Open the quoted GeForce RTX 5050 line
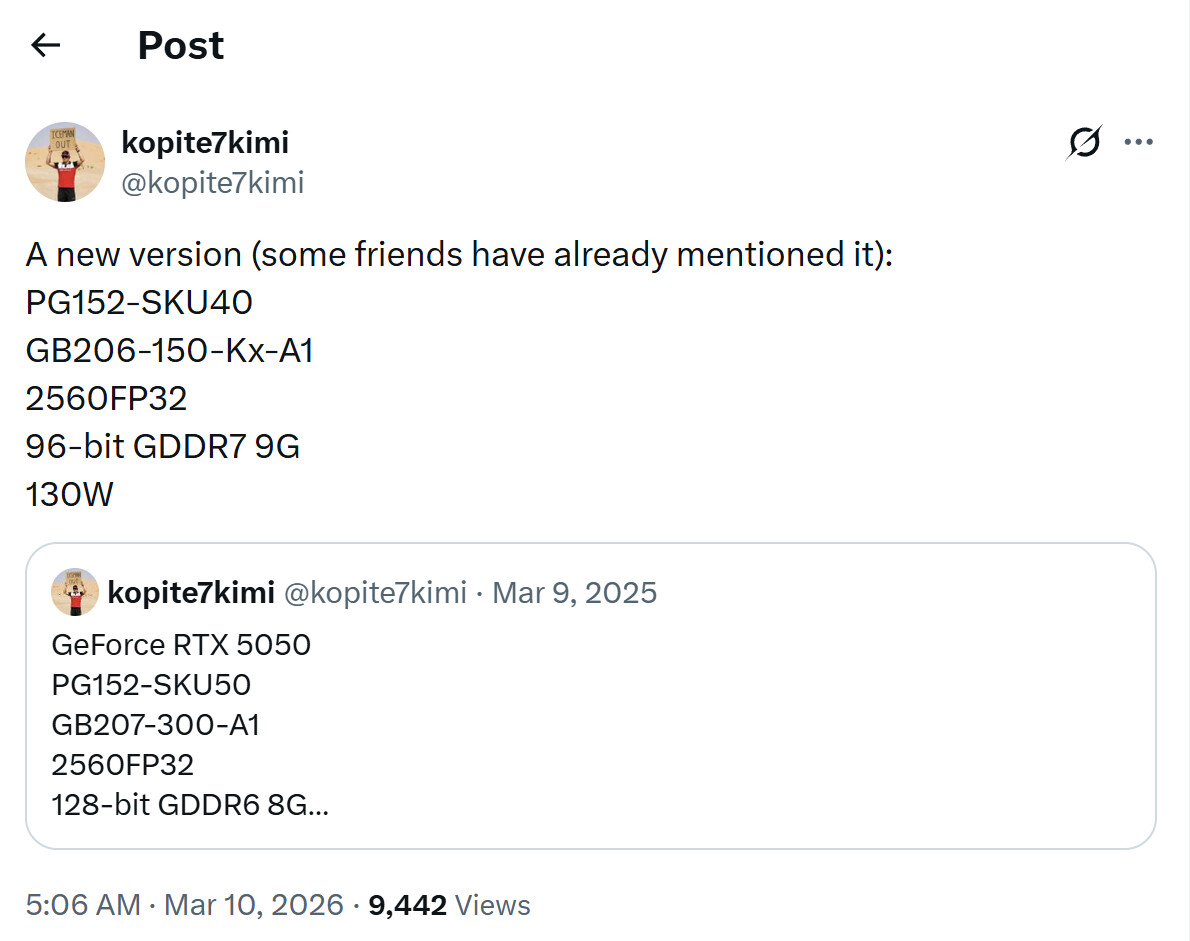The height and width of the screenshot is (941, 1190). (181, 645)
